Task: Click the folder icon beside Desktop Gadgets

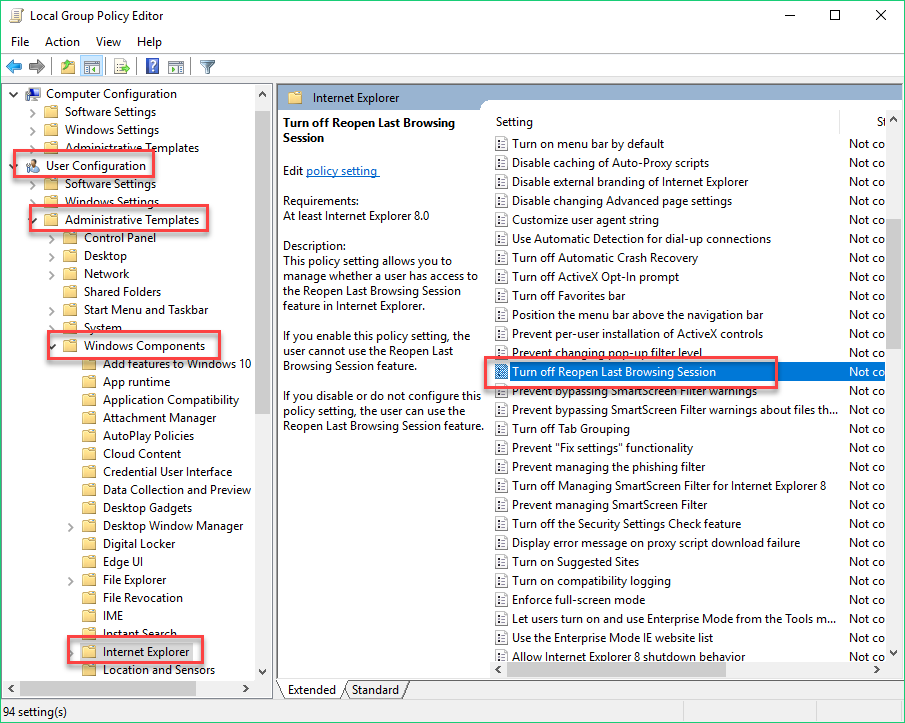Action: tap(89, 508)
